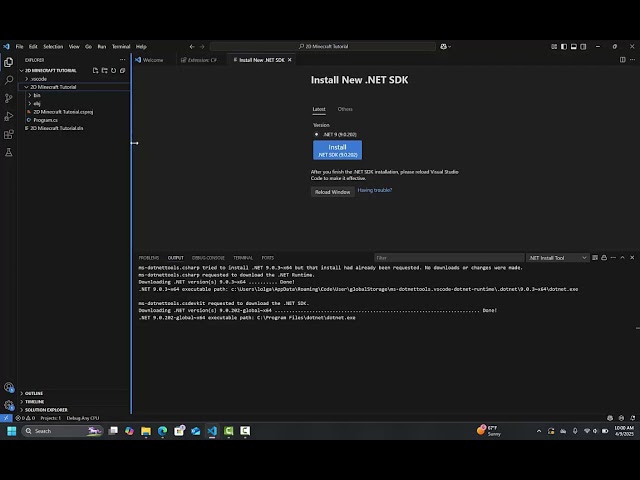Open errors and warnings count in status bar
Viewport: 640px width, 480px height.
25,418
